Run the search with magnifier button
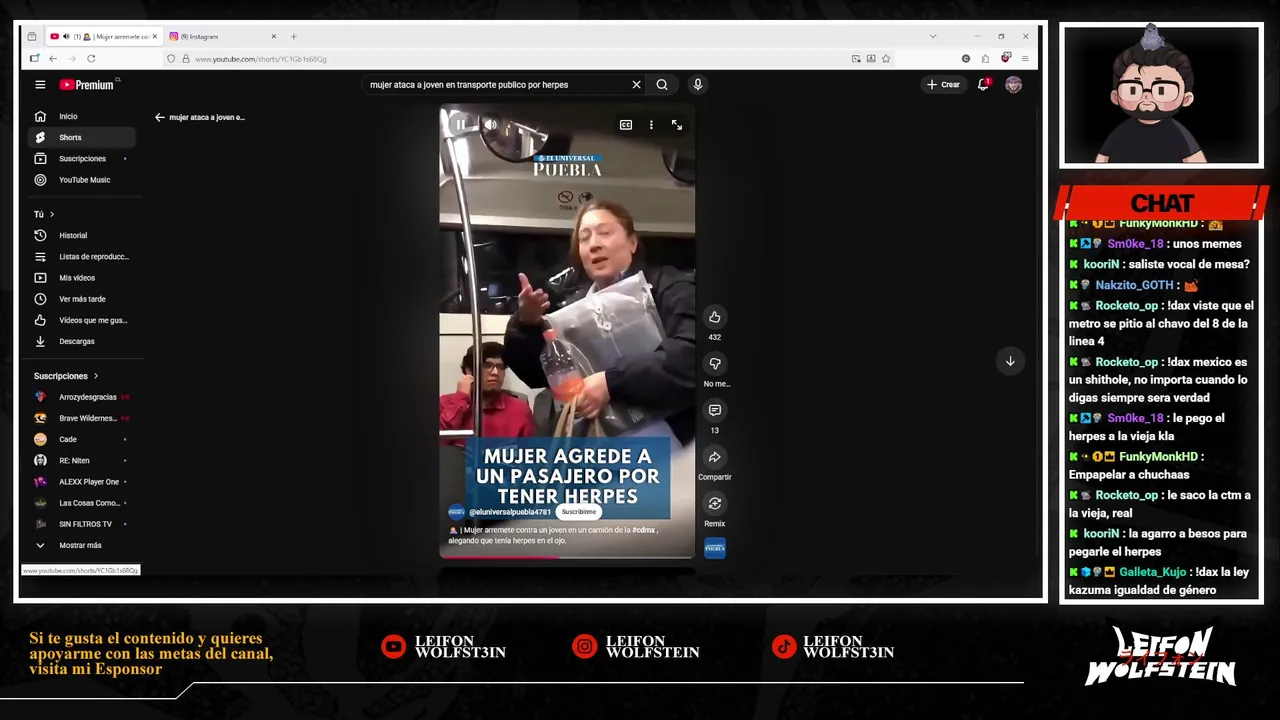Viewport: 1280px width, 720px height. [x=662, y=85]
